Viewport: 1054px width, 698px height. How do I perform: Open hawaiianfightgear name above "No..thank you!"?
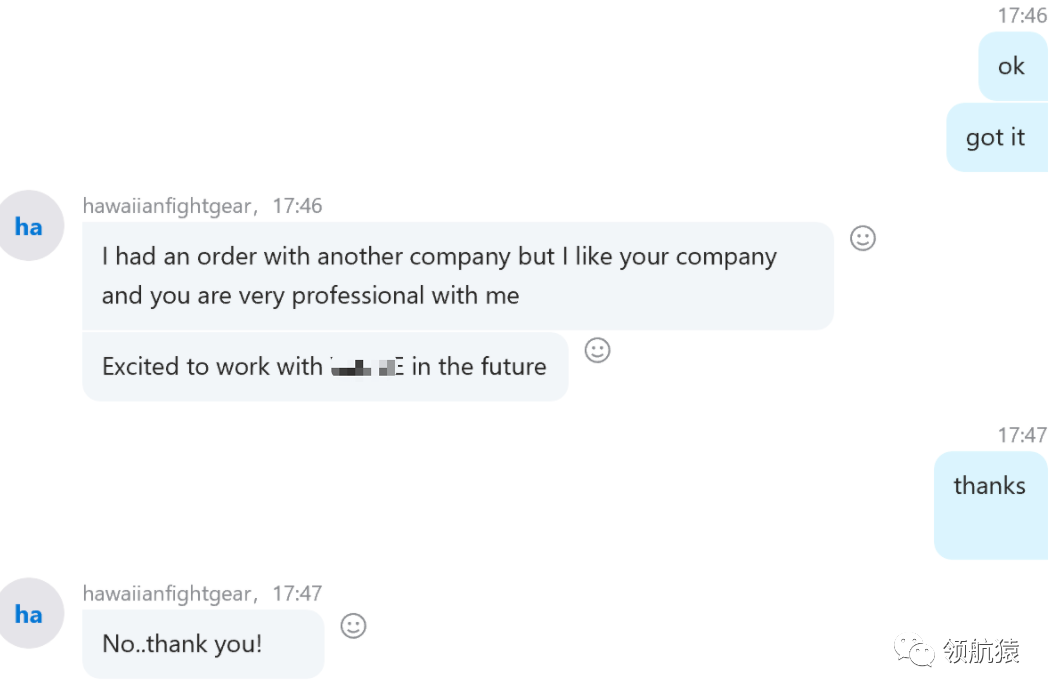pyautogui.click(x=166, y=594)
